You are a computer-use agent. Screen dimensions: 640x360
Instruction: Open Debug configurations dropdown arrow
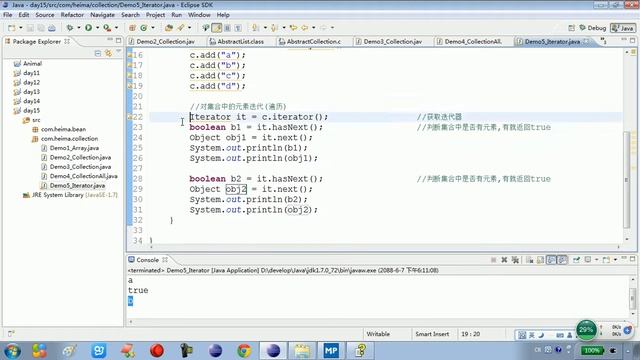click(x=79, y=28)
